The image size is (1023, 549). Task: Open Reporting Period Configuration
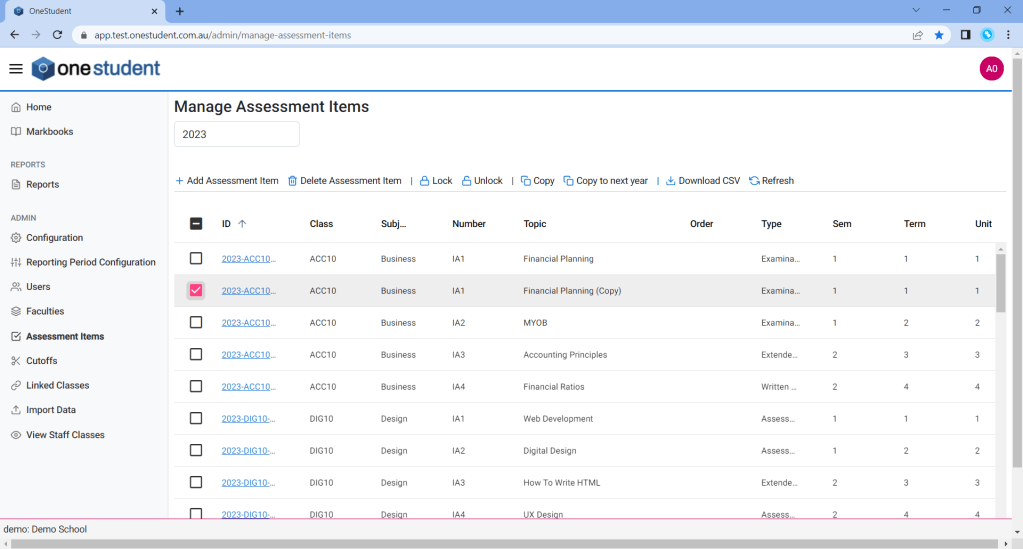pos(90,263)
